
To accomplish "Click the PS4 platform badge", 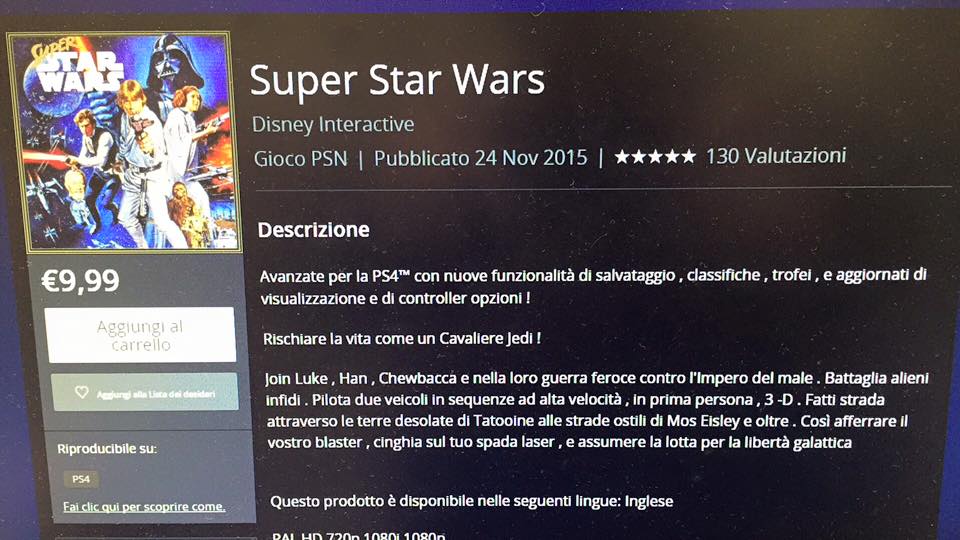I will click(81, 479).
